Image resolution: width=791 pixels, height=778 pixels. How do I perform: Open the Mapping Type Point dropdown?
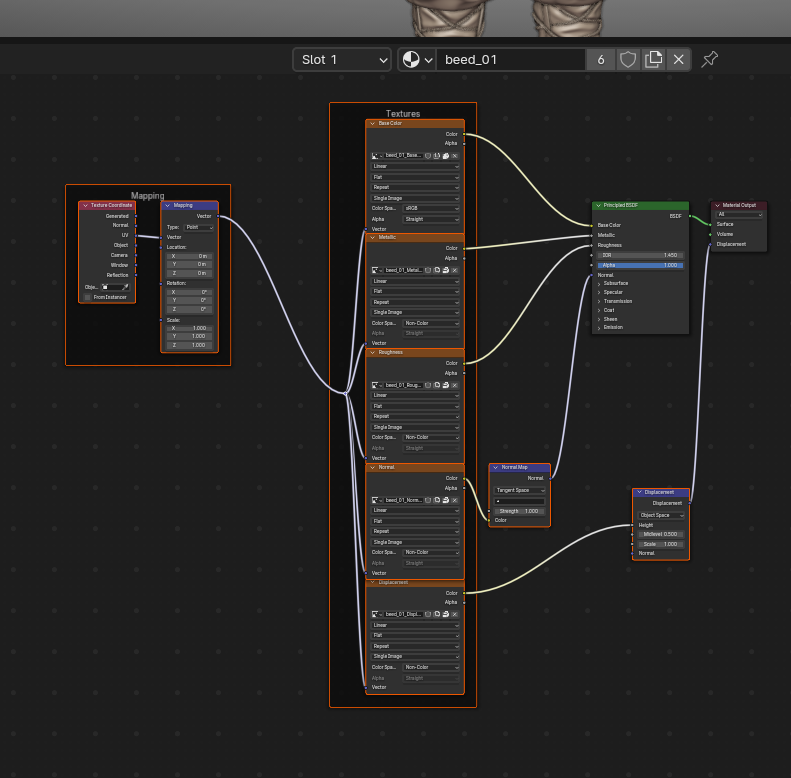pos(198,227)
